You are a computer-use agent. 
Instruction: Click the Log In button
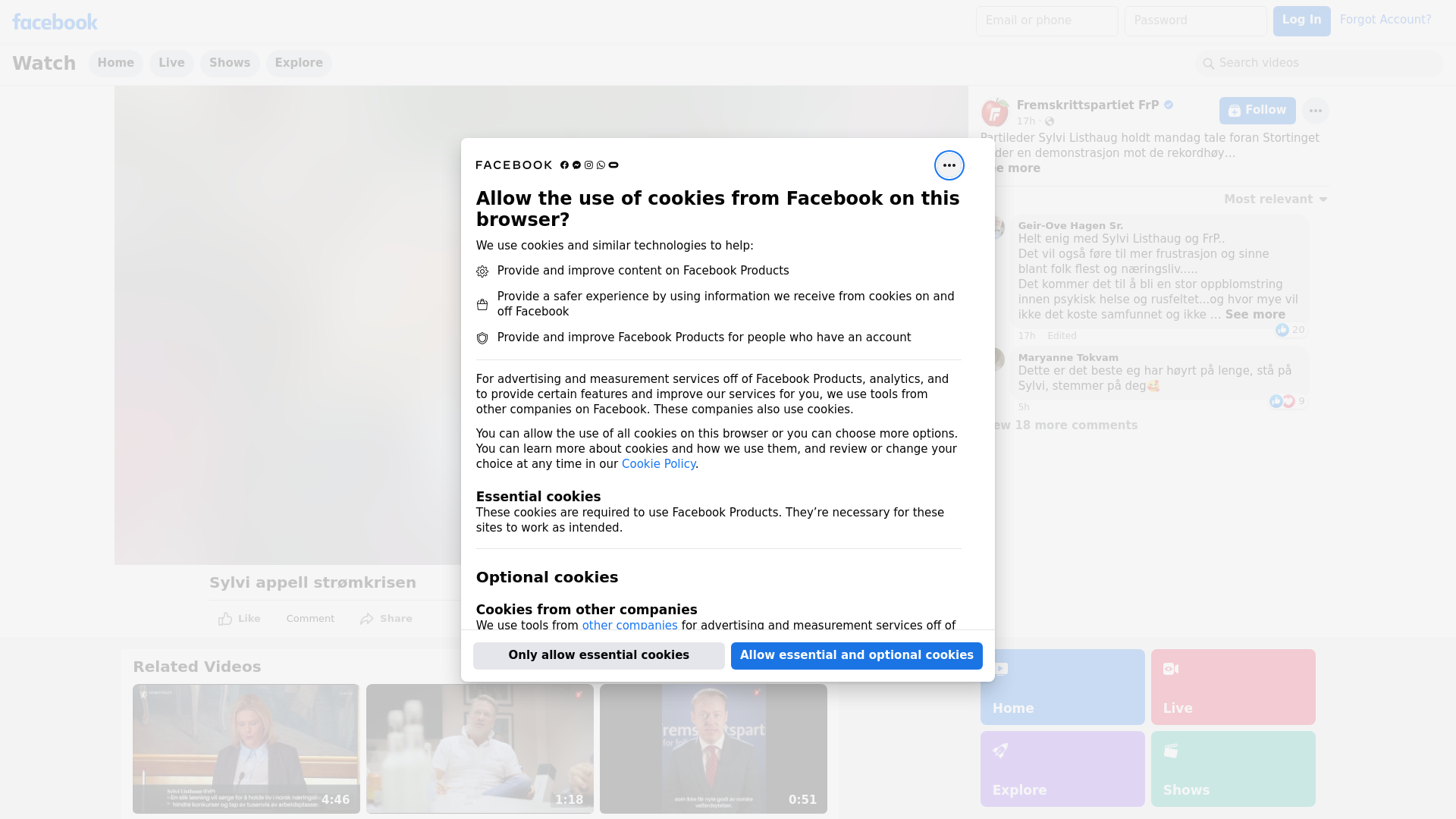[1301, 21]
